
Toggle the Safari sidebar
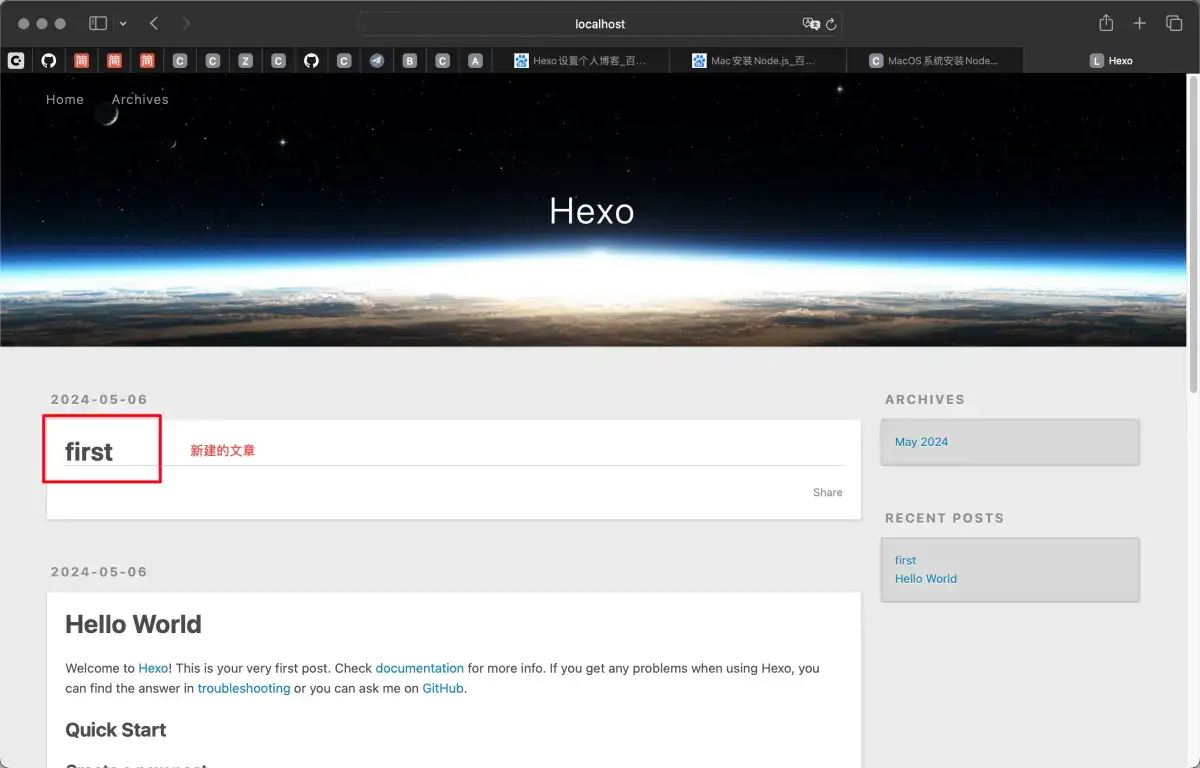[x=98, y=23]
